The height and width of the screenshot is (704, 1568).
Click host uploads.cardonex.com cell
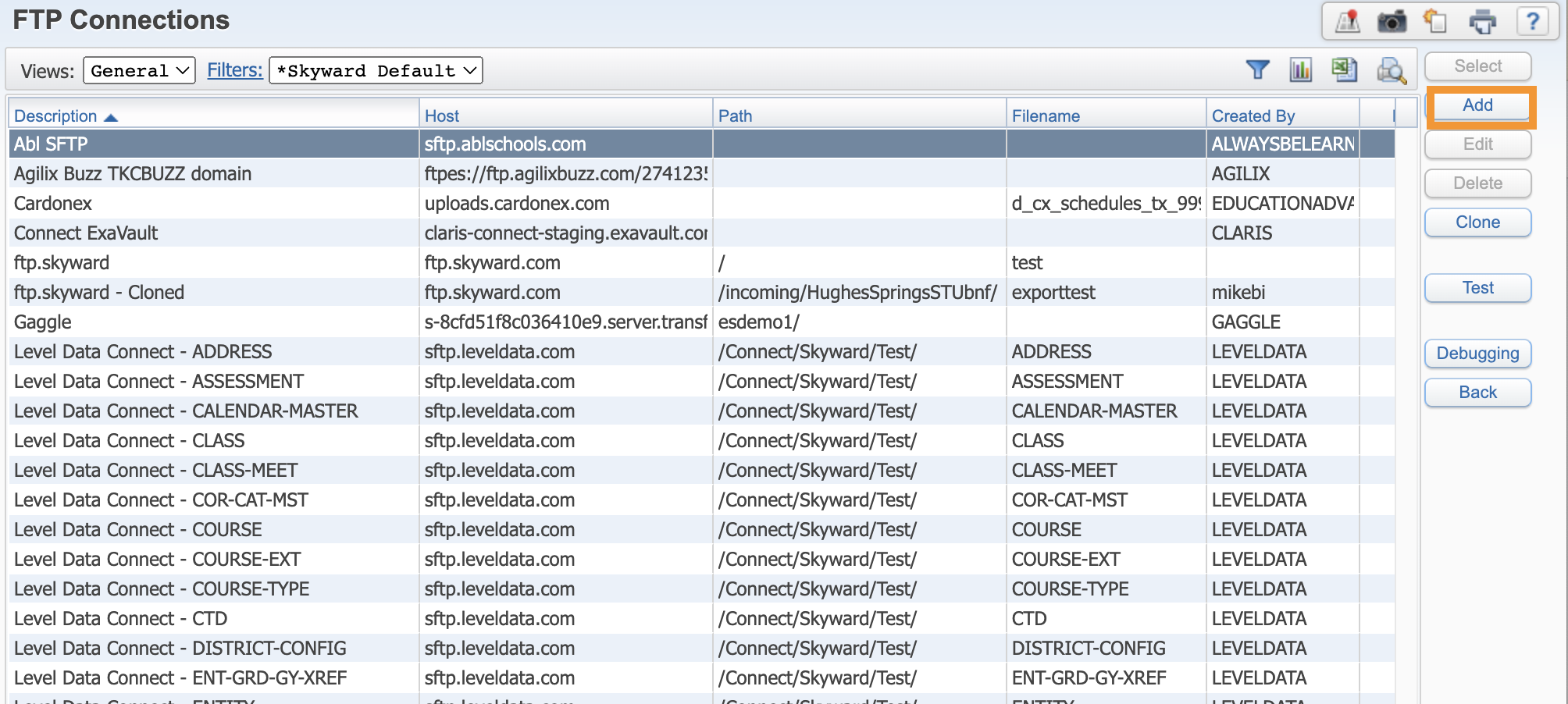click(566, 203)
